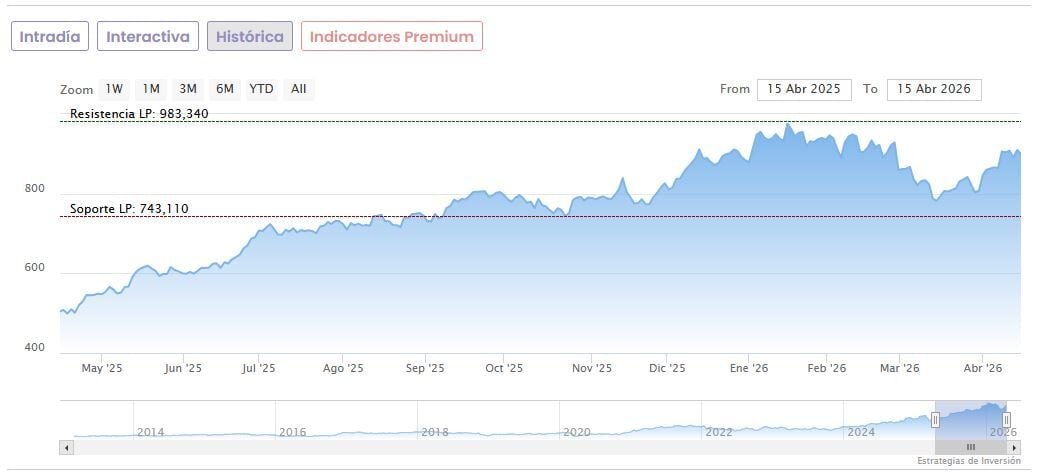Switch to the Intradía tab

click(x=50, y=36)
